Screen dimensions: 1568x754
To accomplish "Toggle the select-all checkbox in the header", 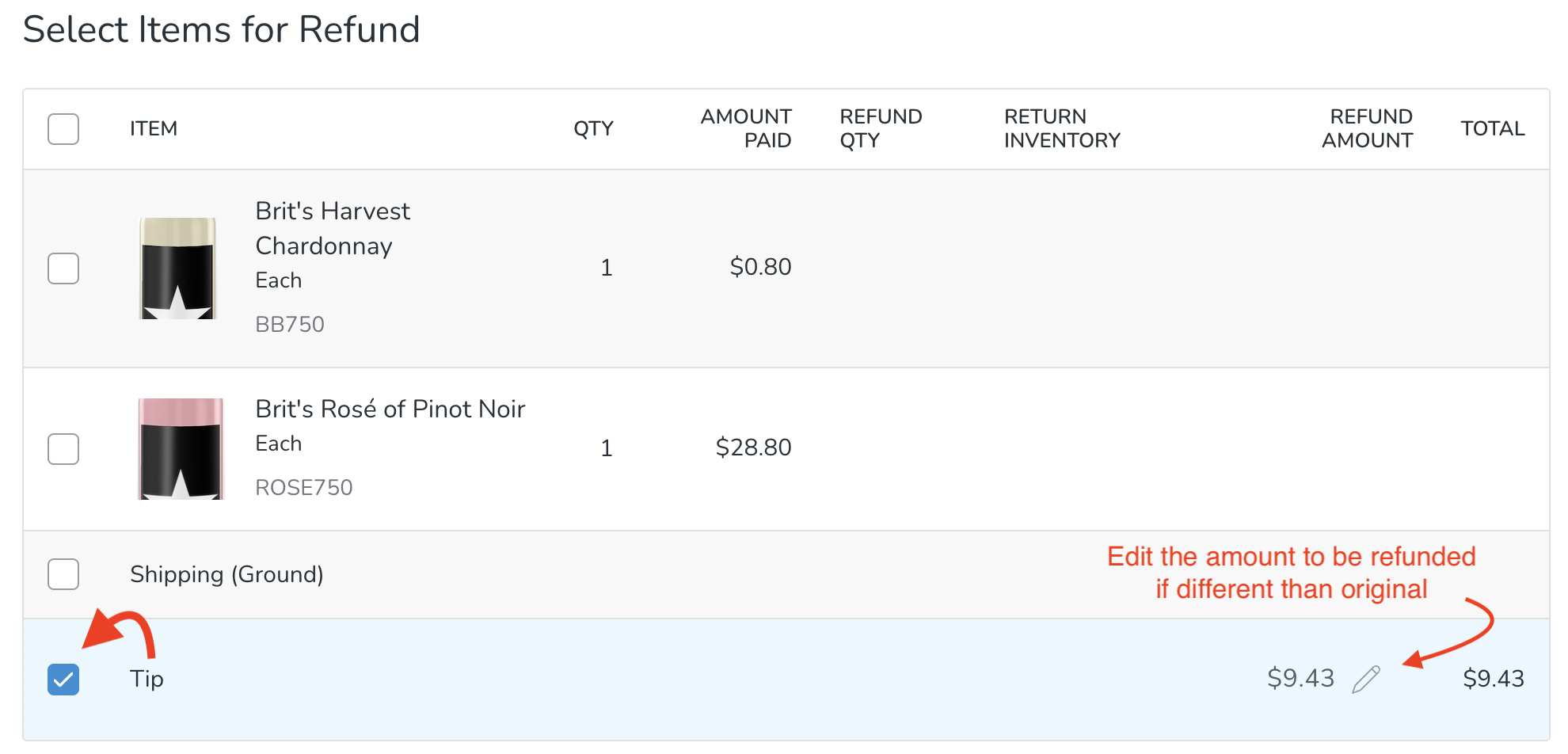I will click(x=63, y=128).
